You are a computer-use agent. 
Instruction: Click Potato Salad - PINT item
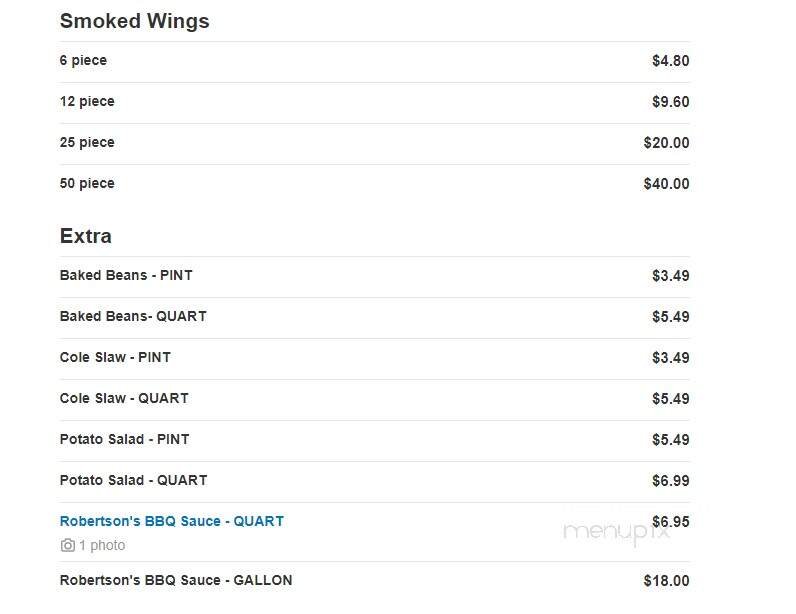click(x=124, y=440)
